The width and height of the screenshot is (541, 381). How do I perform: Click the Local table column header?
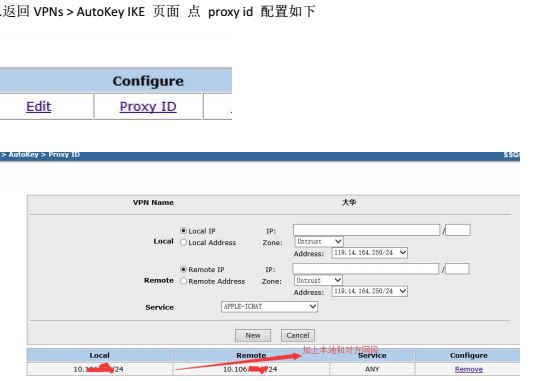(x=100, y=355)
